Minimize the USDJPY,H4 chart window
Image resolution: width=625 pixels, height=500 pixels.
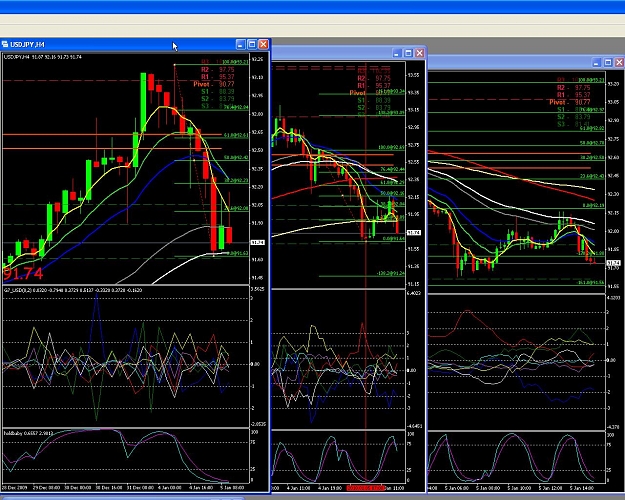[x=240, y=45]
